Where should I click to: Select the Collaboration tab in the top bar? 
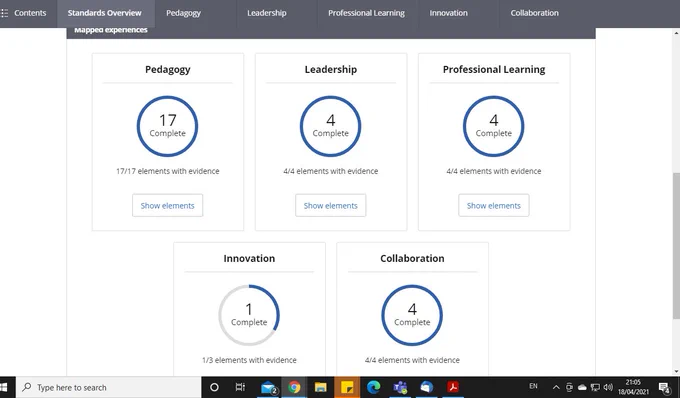pos(534,13)
